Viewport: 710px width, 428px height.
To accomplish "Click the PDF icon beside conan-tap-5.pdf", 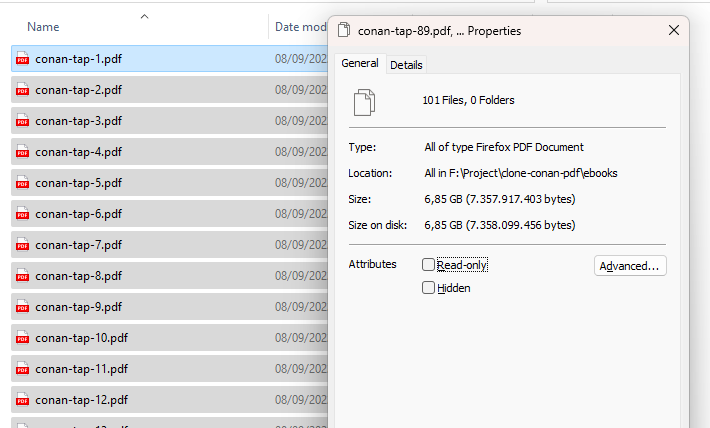I will tap(22, 183).
